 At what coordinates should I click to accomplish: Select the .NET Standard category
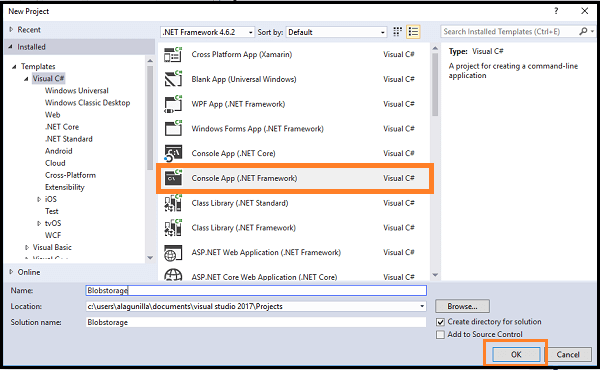point(68,139)
